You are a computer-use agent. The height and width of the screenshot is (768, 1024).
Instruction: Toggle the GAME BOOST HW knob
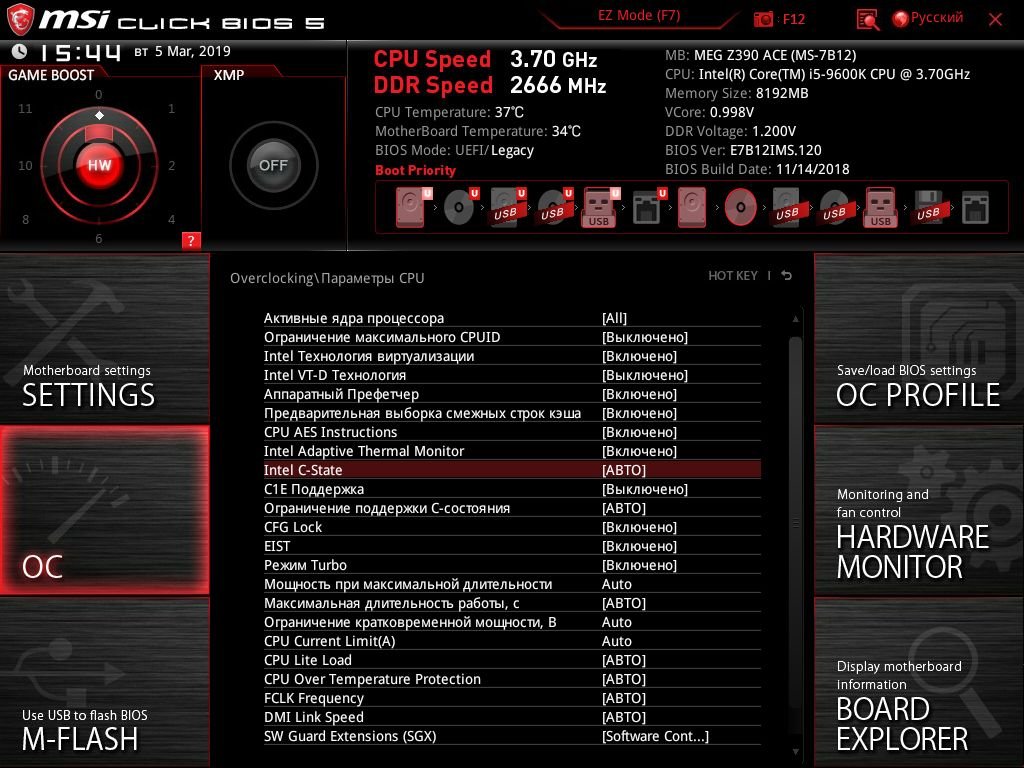pos(99,165)
